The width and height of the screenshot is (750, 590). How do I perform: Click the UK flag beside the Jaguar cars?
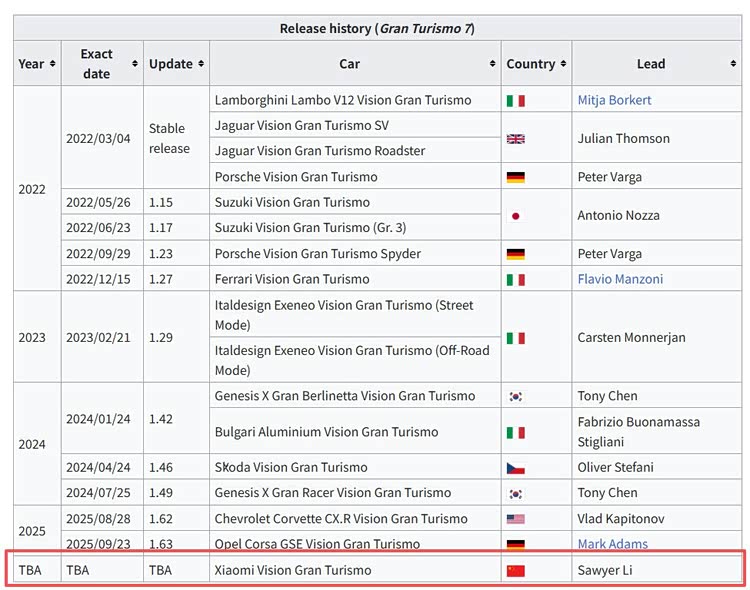[x=516, y=139]
